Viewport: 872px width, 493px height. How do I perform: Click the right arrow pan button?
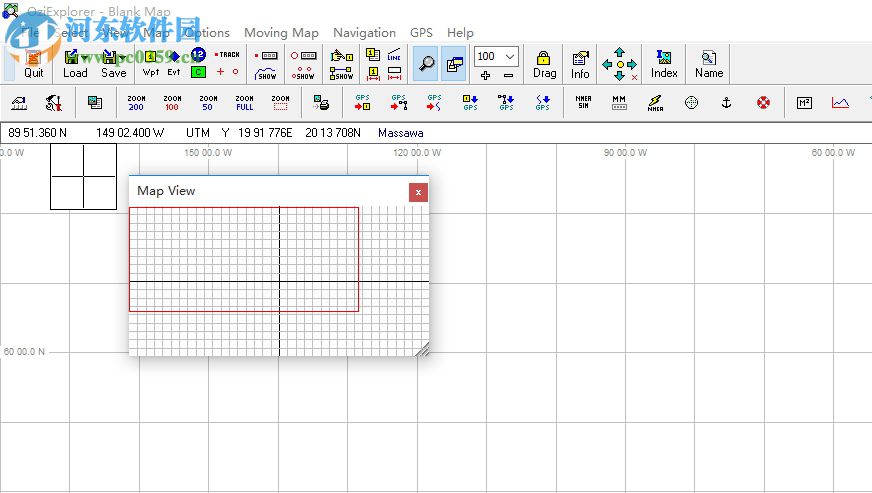(x=632, y=65)
